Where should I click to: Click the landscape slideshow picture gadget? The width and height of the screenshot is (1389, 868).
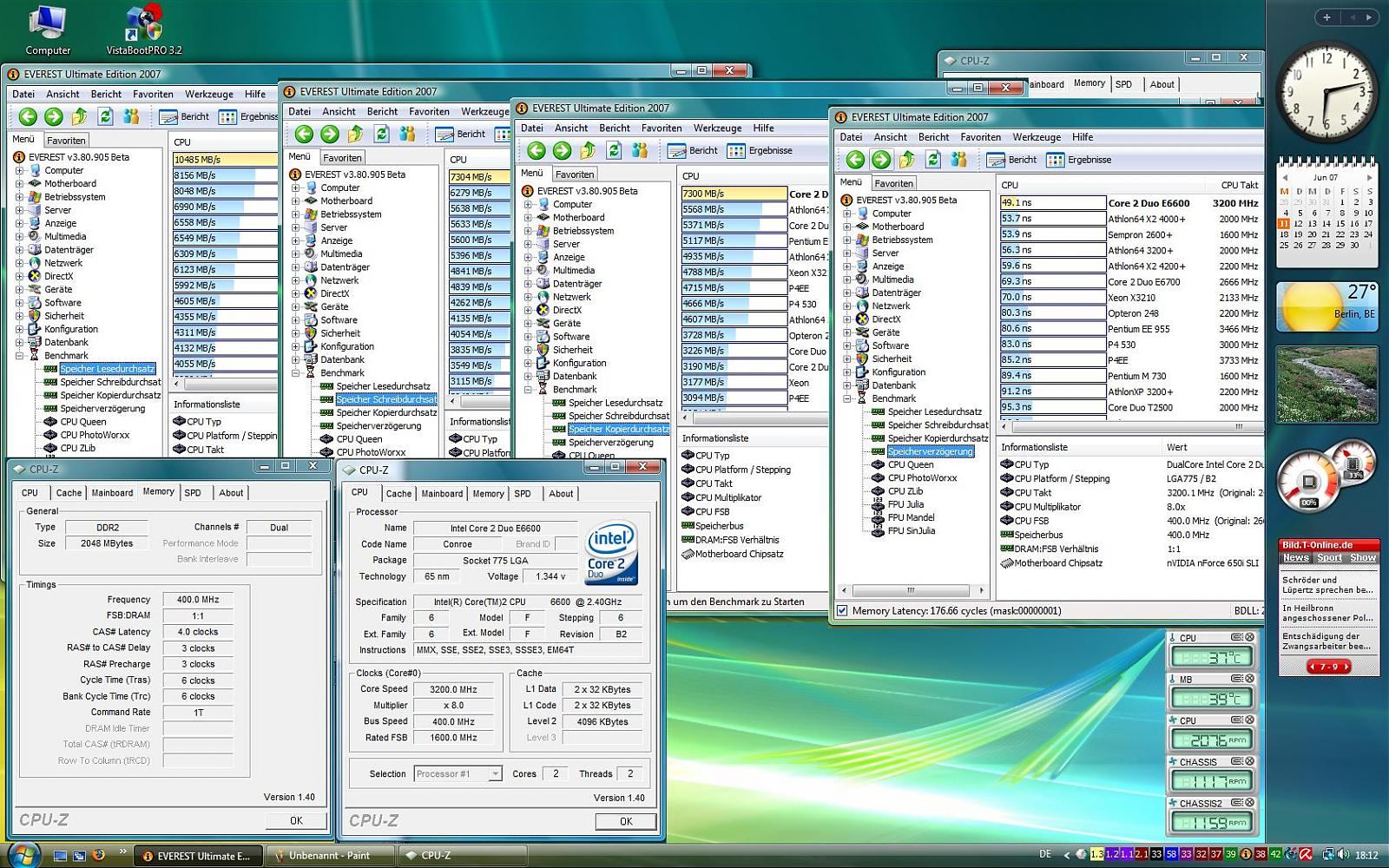(1326, 385)
